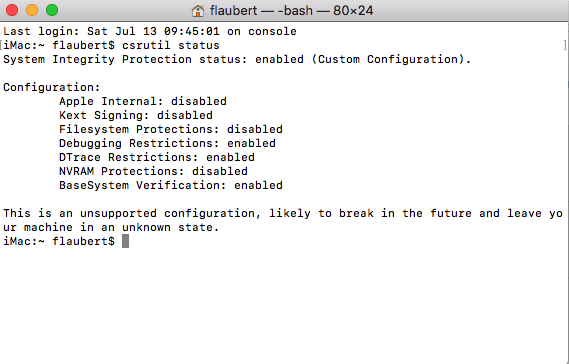Click the right bracket mark beside command line
The image size is (569, 364).
(565, 45)
